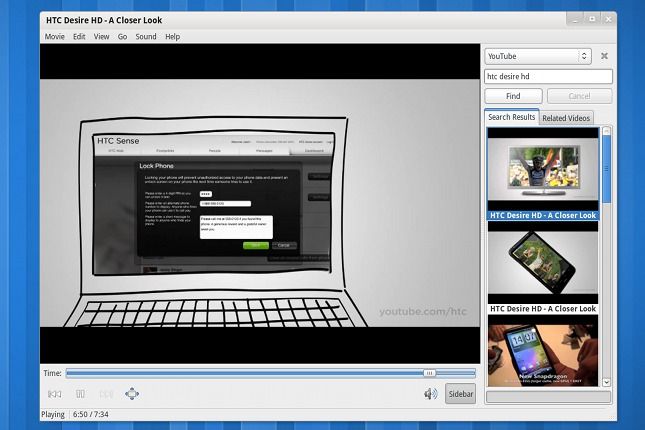Enter fullscreen with the arrows icon
This screenshot has height=430, width=645.
click(132, 394)
